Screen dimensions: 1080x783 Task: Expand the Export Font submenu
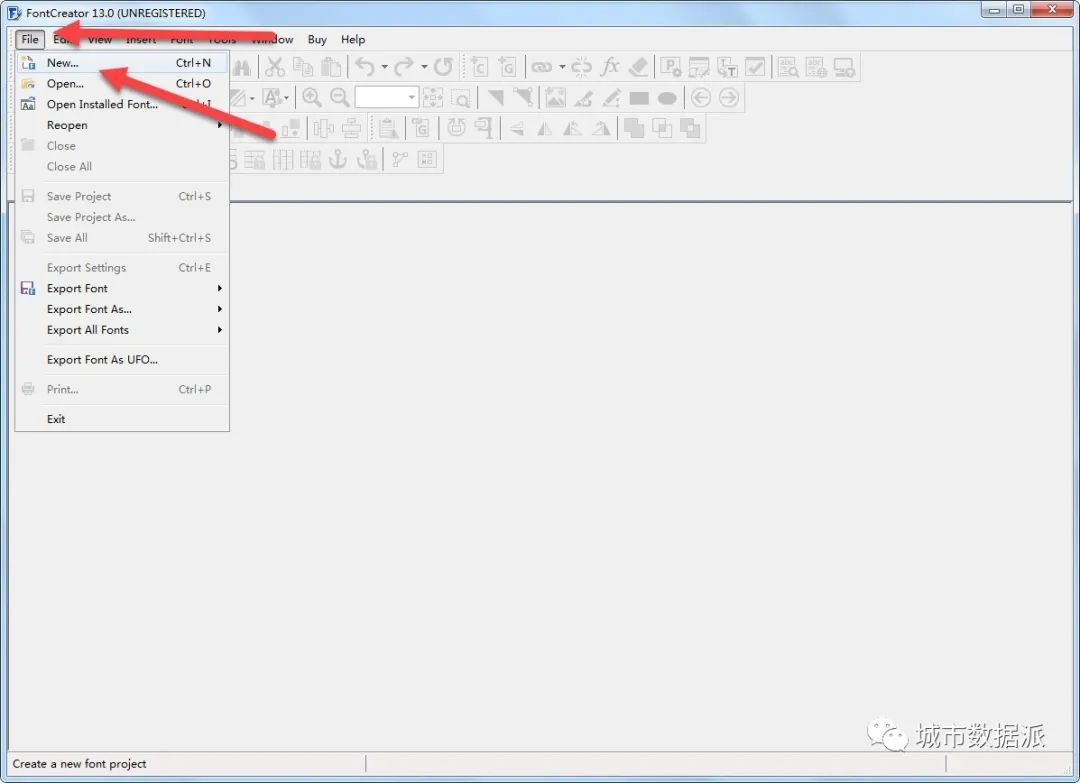click(123, 289)
